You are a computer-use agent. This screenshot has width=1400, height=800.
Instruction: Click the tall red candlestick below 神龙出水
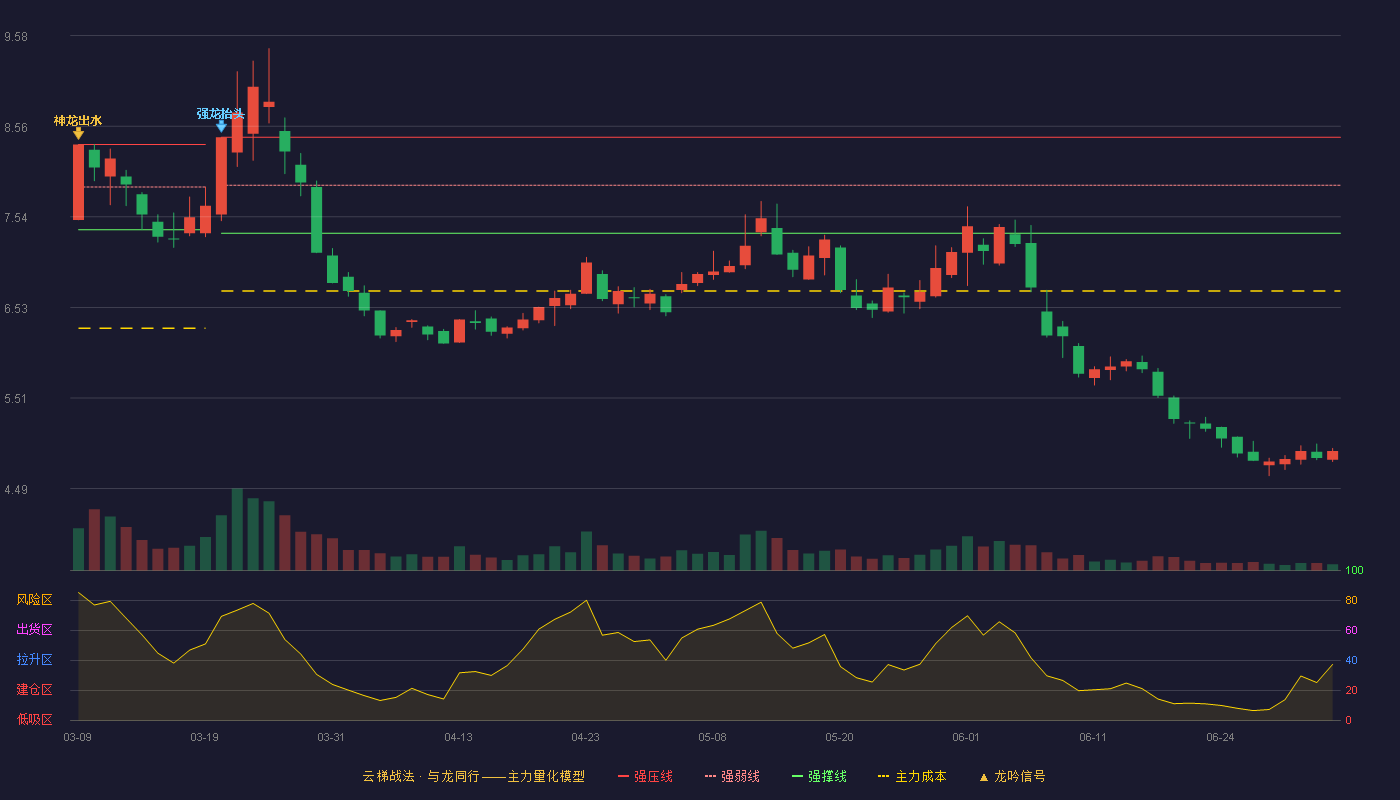point(78,182)
